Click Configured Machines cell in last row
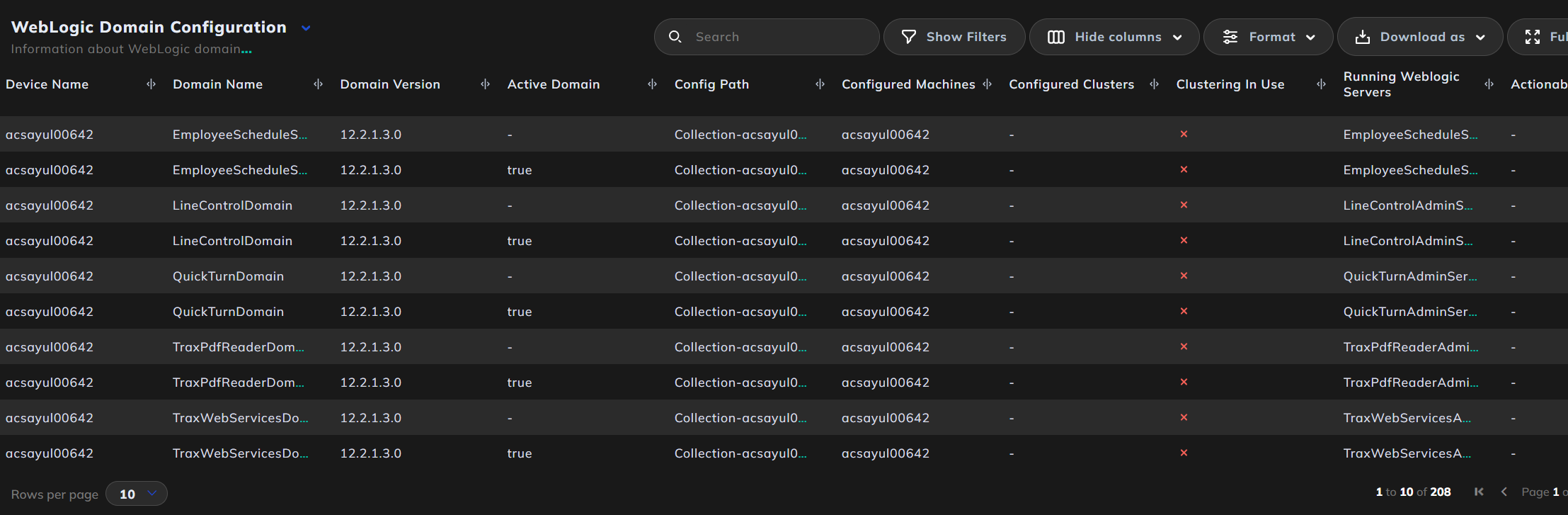Screen dimensions: 1568x515 [x=886, y=453]
